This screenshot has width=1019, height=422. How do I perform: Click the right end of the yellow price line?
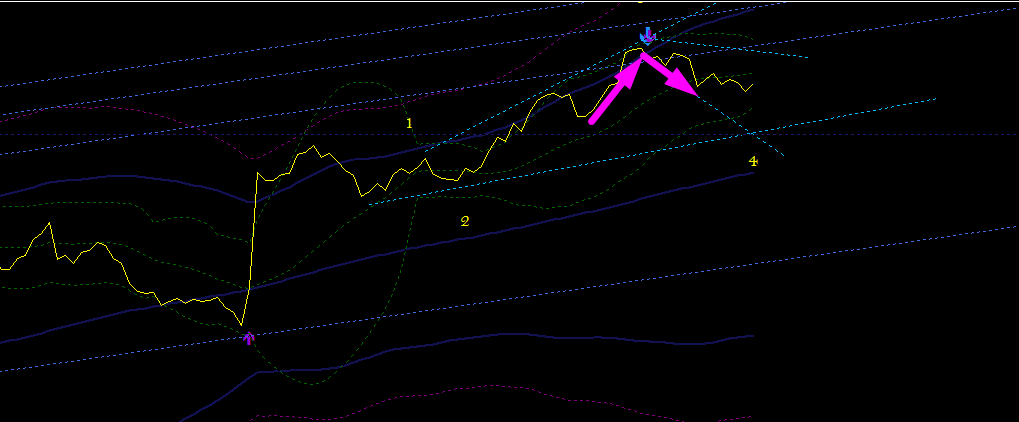(x=752, y=85)
